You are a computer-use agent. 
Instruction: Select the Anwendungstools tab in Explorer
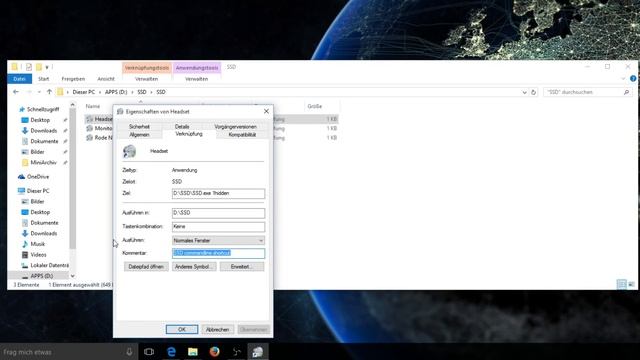pos(197,68)
